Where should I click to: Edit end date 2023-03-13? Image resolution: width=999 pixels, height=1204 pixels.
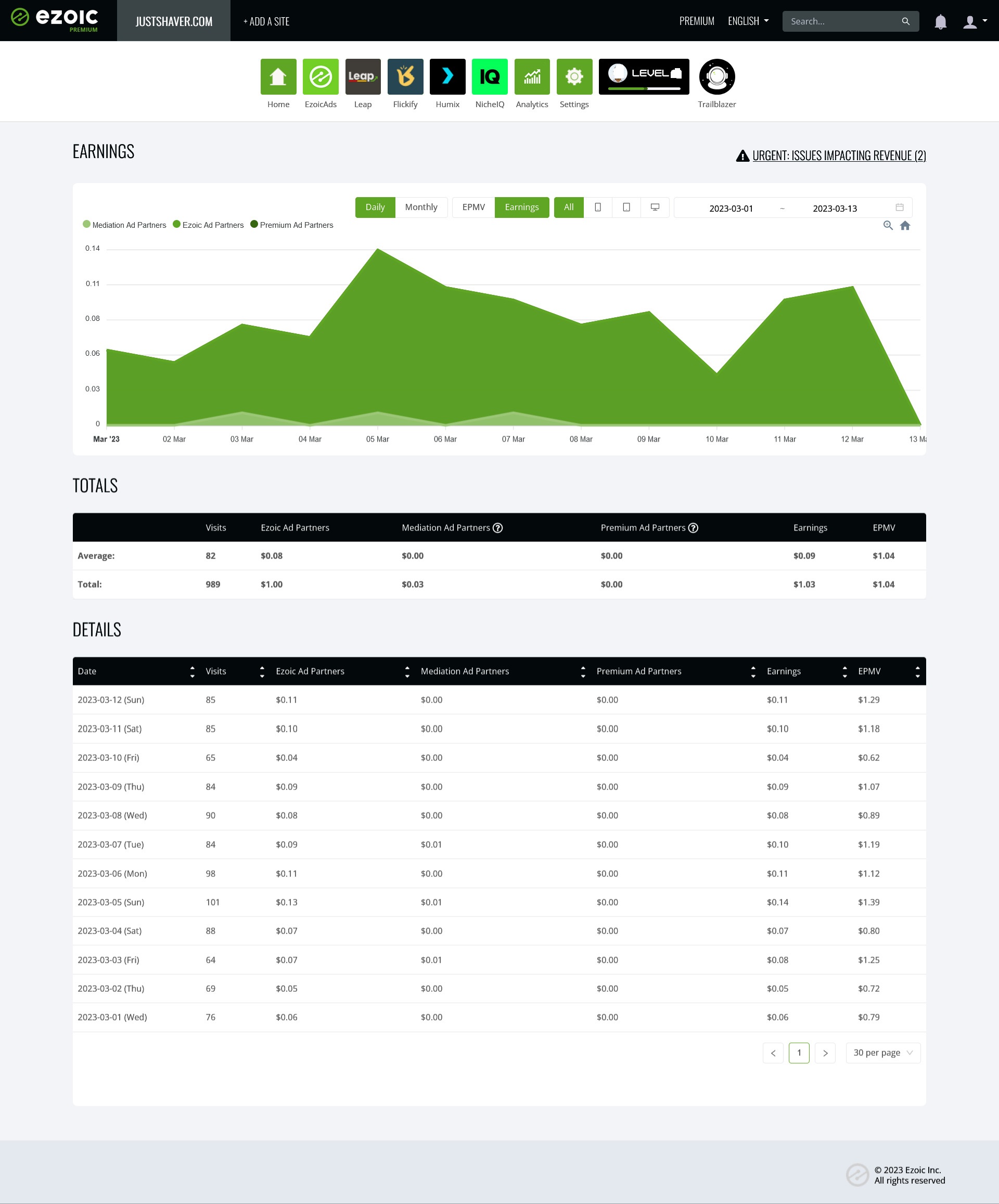[x=835, y=208]
